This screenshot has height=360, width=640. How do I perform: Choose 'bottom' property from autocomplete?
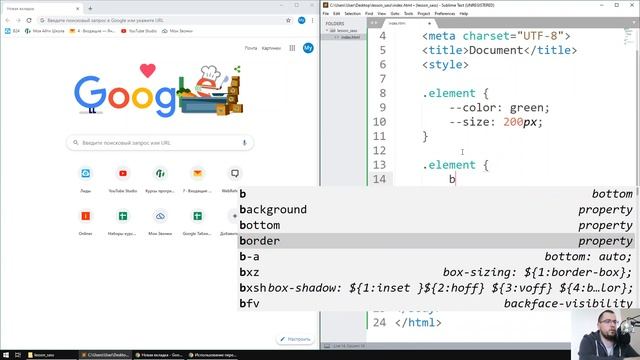click(x=436, y=225)
